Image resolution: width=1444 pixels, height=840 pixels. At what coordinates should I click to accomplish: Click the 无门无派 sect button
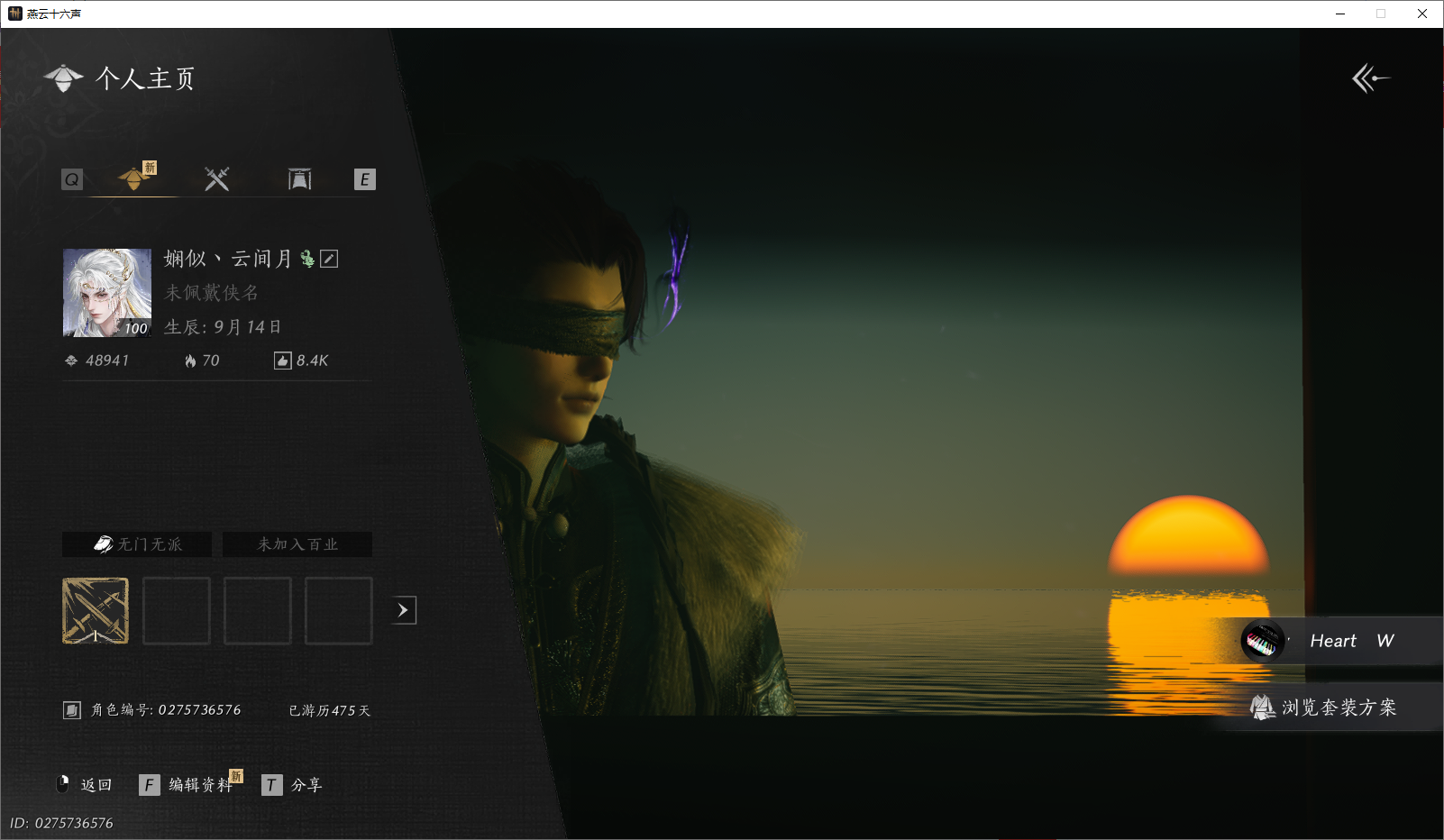(x=137, y=544)
